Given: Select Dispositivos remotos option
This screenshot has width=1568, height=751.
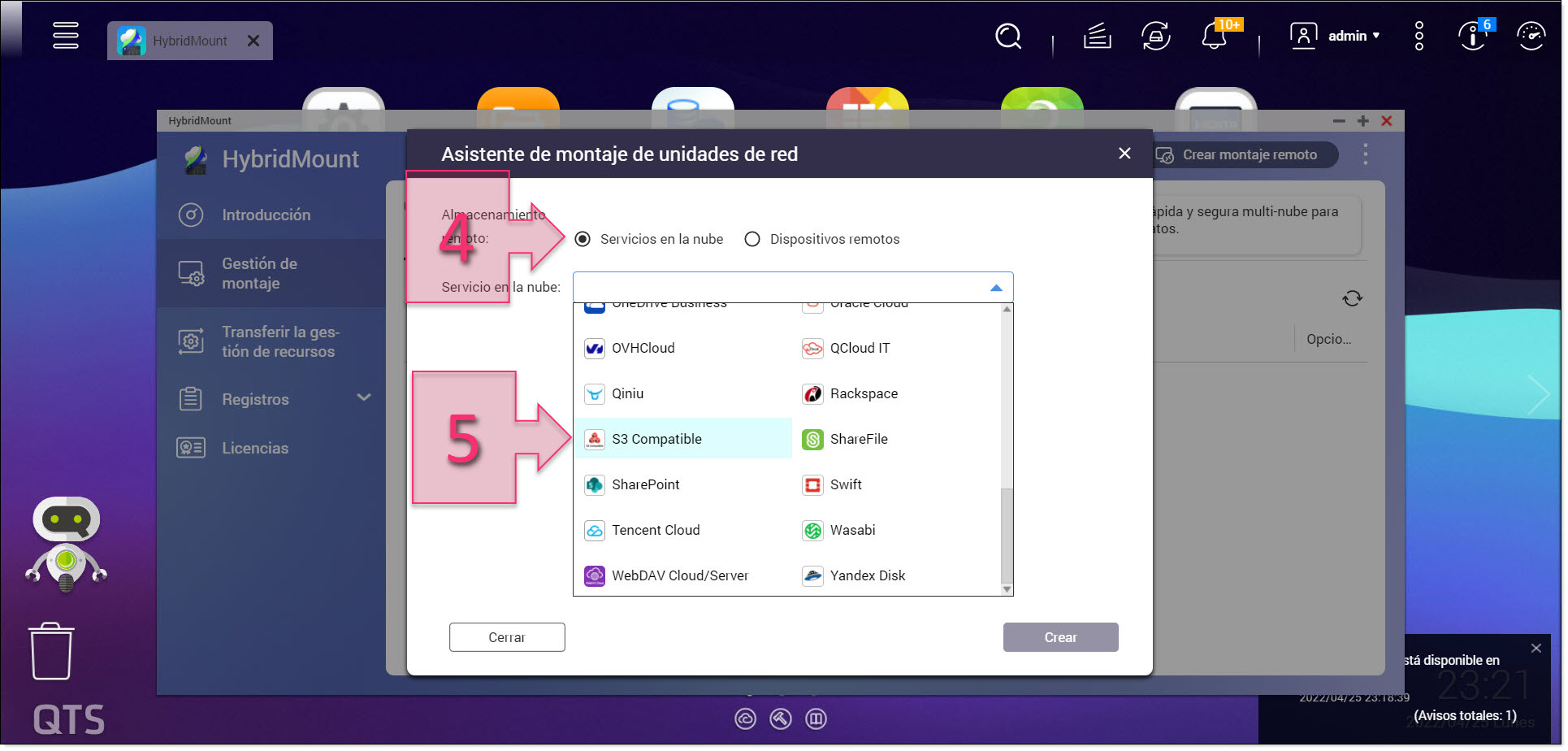Looking at the screenshot, I should [752, 239].
